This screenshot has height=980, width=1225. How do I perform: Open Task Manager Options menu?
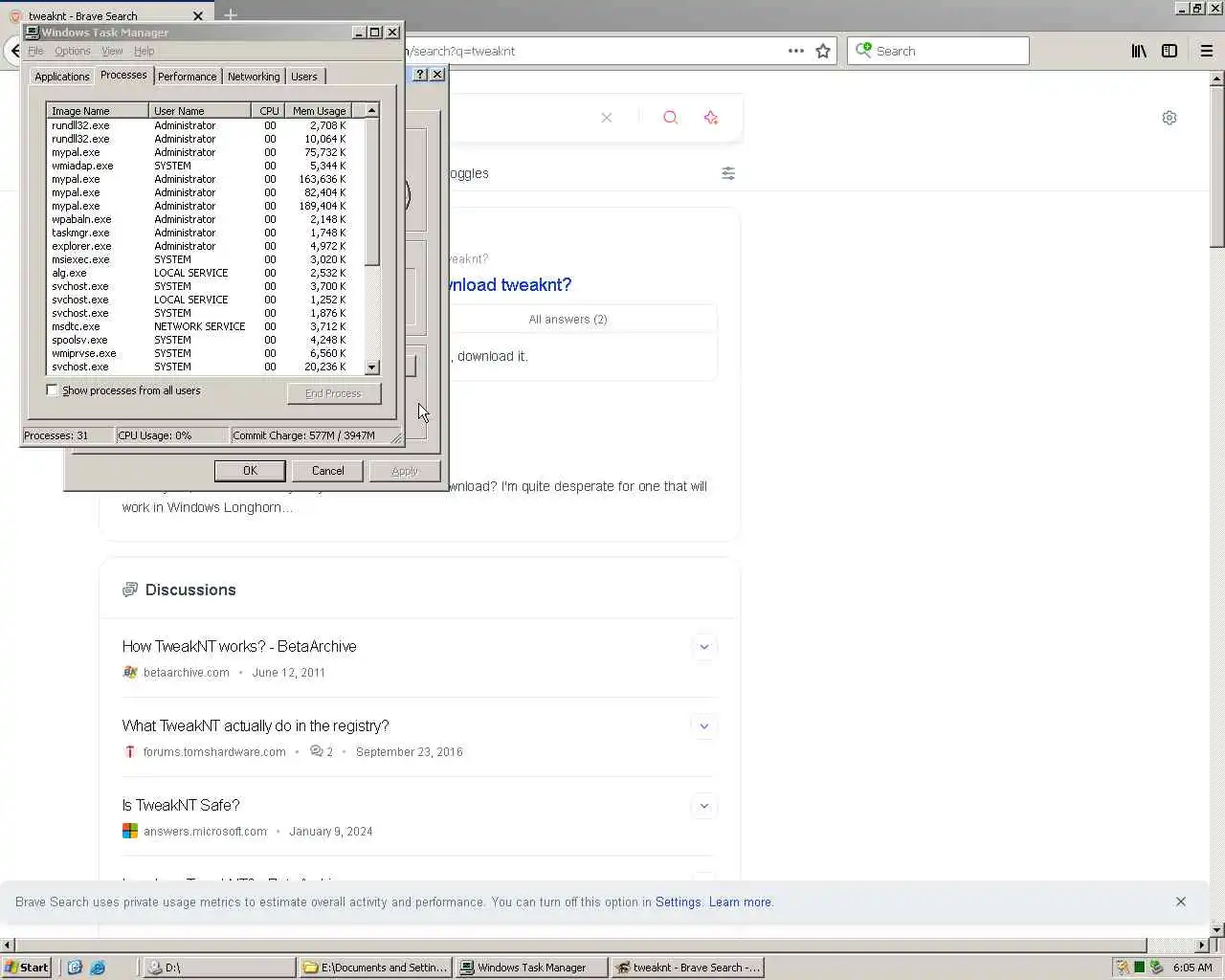click(72, 51)
